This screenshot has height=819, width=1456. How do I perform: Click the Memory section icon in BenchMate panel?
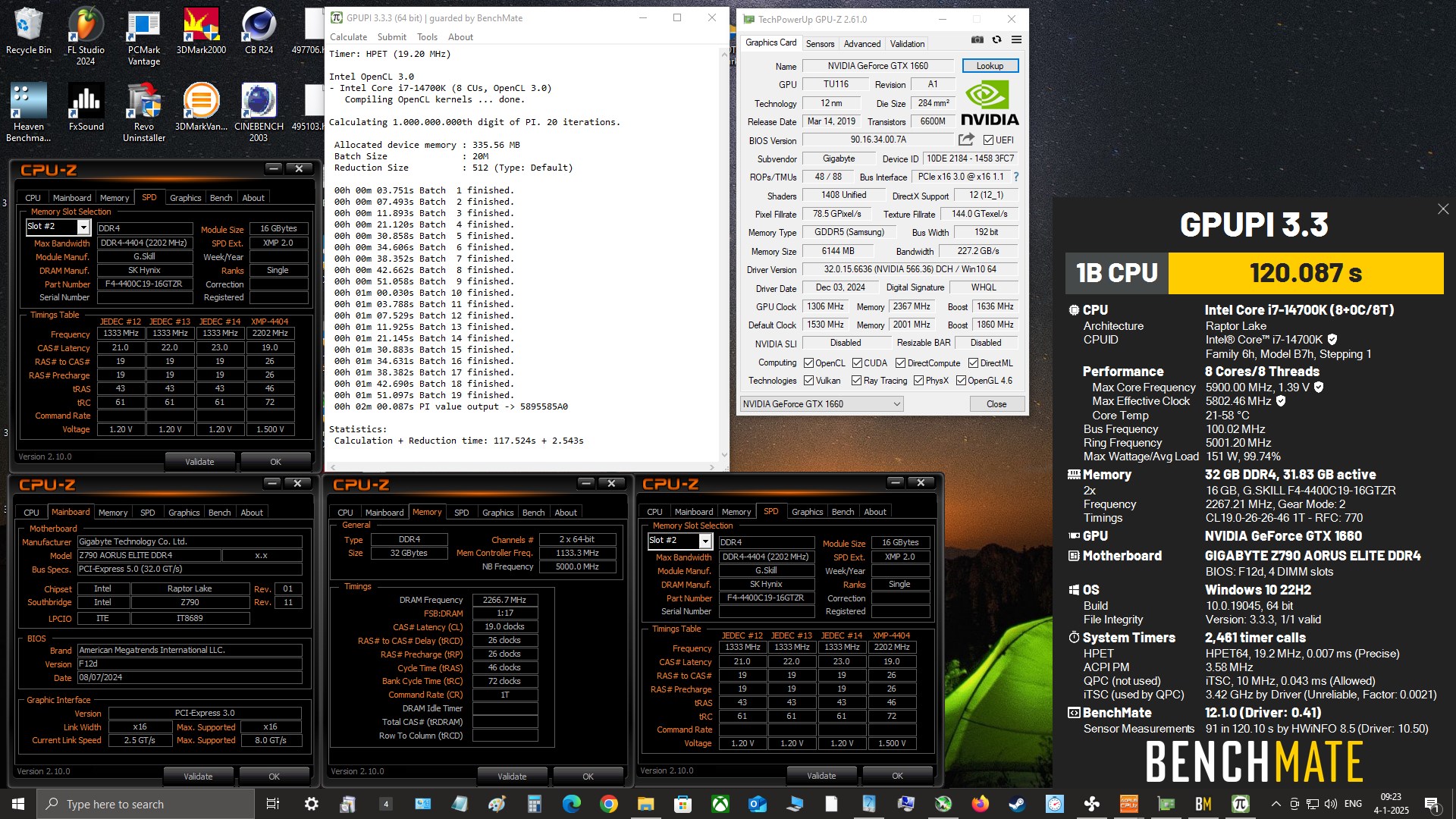(x=1074, y=475)
